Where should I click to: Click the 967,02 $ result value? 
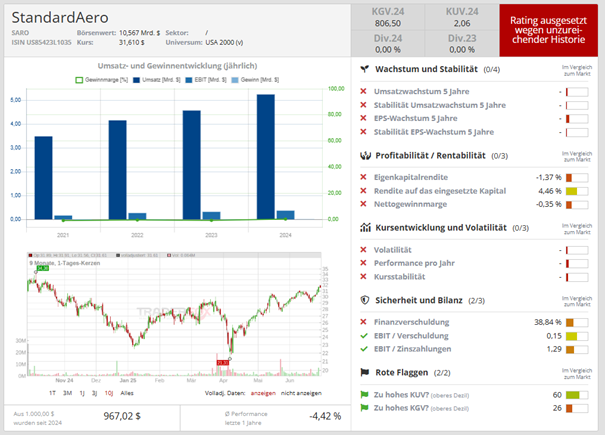(x=122, y=416)
